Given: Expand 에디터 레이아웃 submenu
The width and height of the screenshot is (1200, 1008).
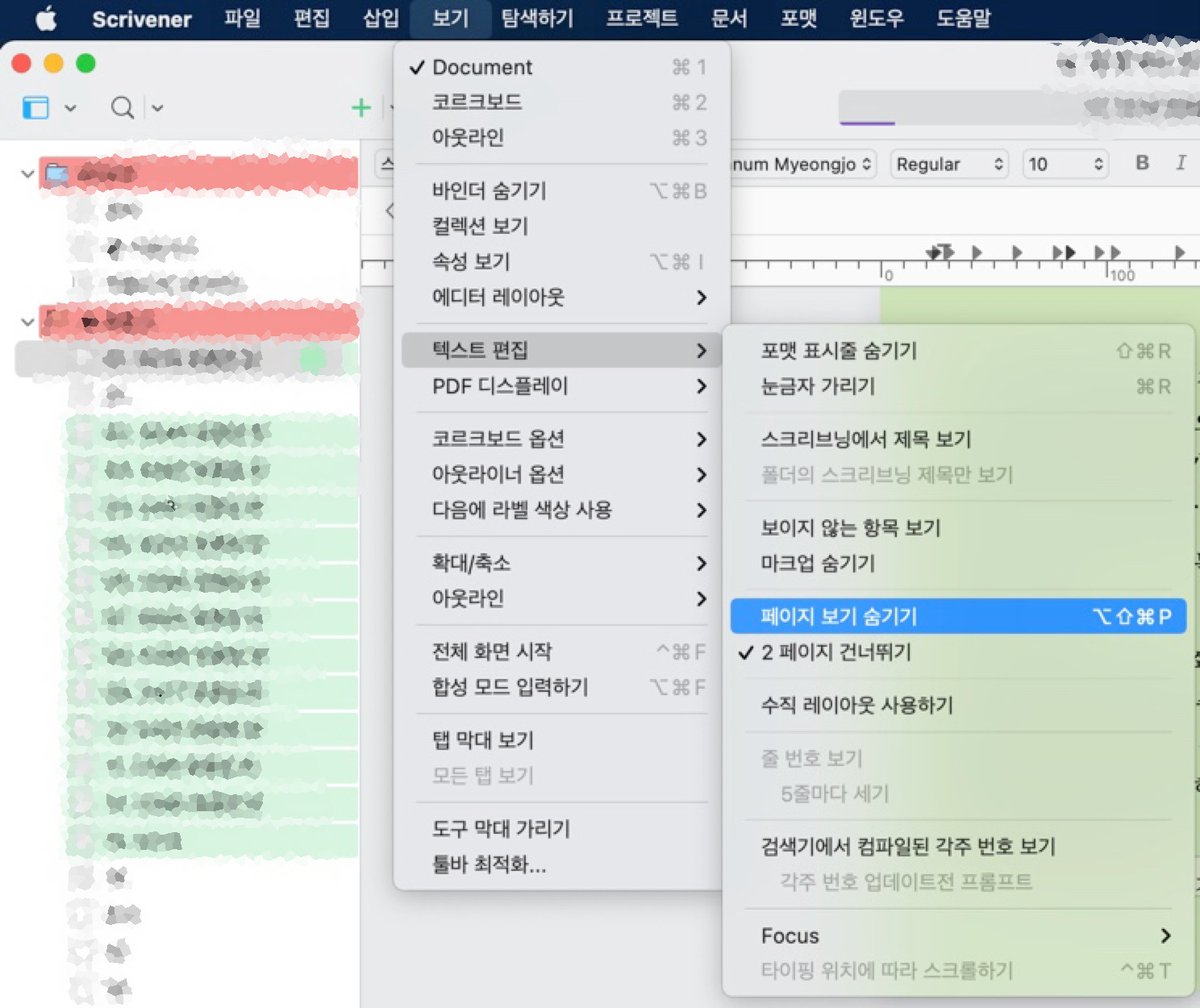Looking at the screenshot, I should point(562,297).
